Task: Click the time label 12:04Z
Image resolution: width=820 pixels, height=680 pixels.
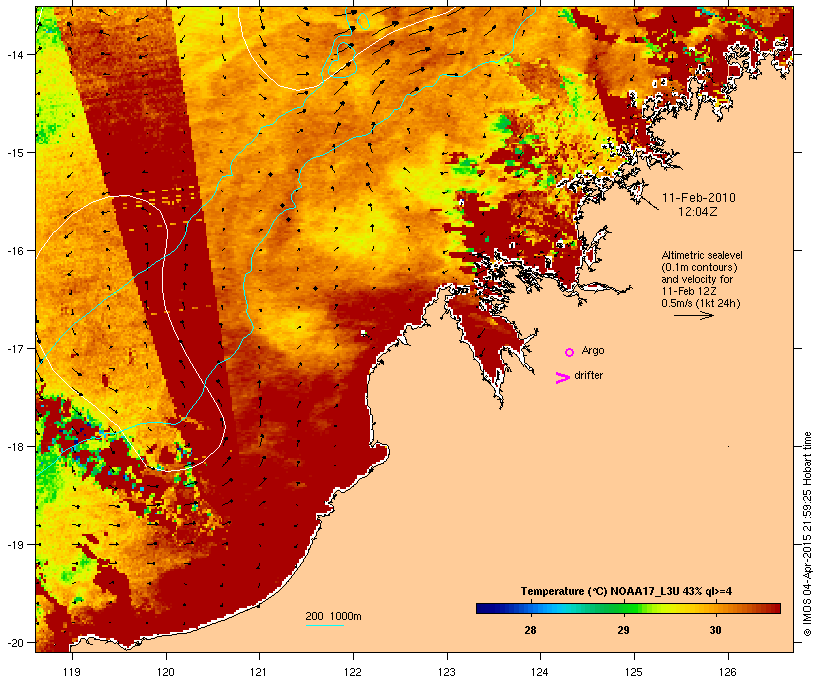Action: (698, 212)
